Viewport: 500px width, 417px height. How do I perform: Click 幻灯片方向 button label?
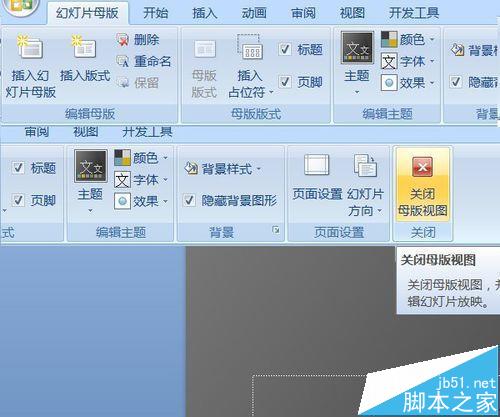coord(365,202)
